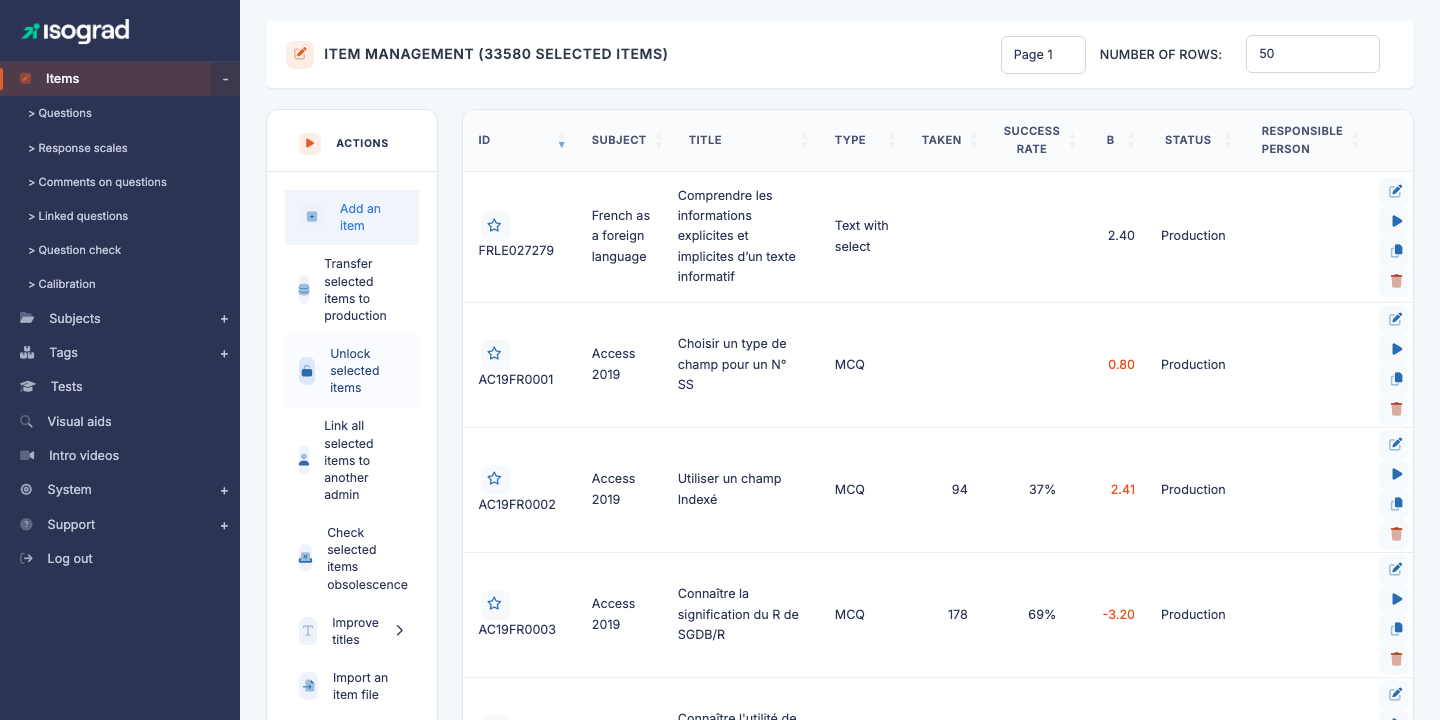Click the Isograd logo

pos(76,31)
